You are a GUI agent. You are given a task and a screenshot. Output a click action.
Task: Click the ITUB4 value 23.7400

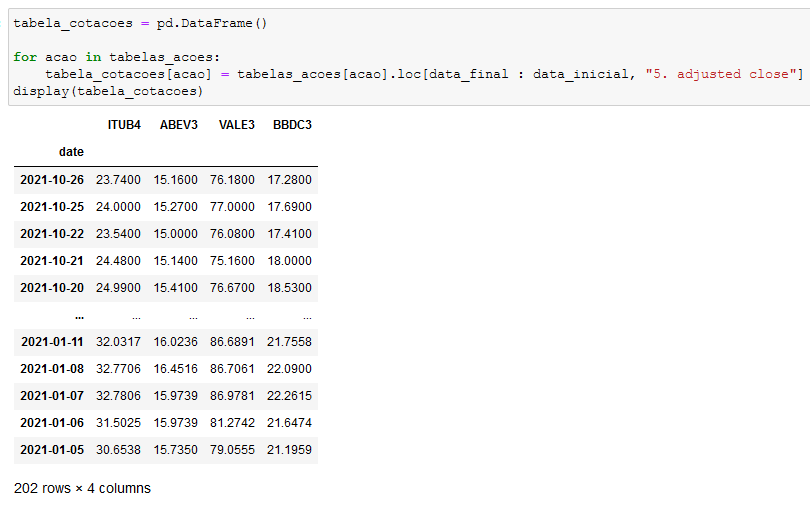click(118, 180)
